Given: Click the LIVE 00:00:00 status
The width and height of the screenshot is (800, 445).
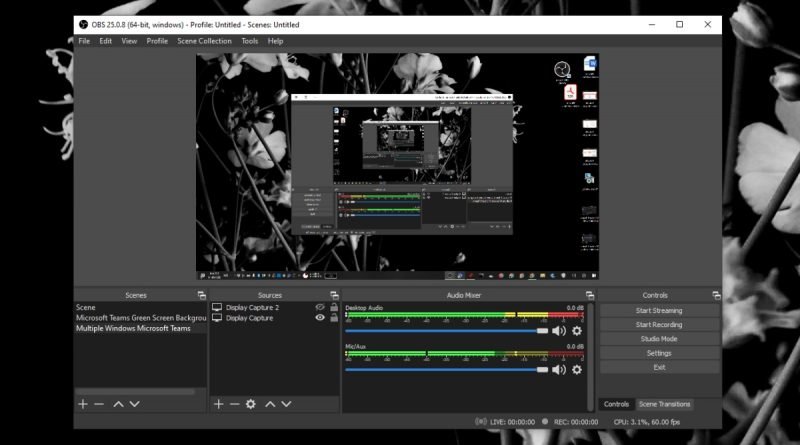Looking at the screenshot, I should tap(512, 422).
